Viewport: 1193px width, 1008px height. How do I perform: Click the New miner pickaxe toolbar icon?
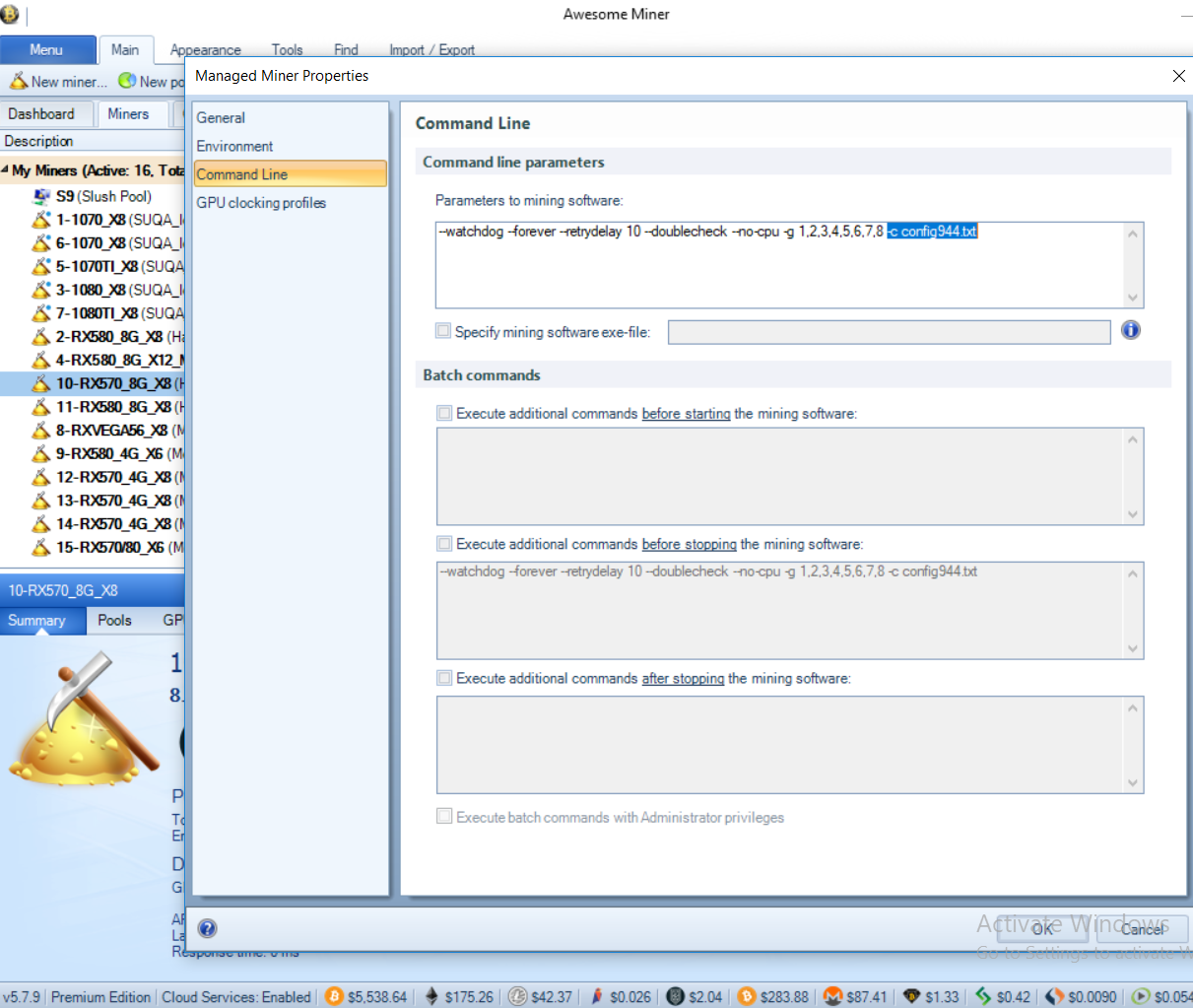coord(19,81)
